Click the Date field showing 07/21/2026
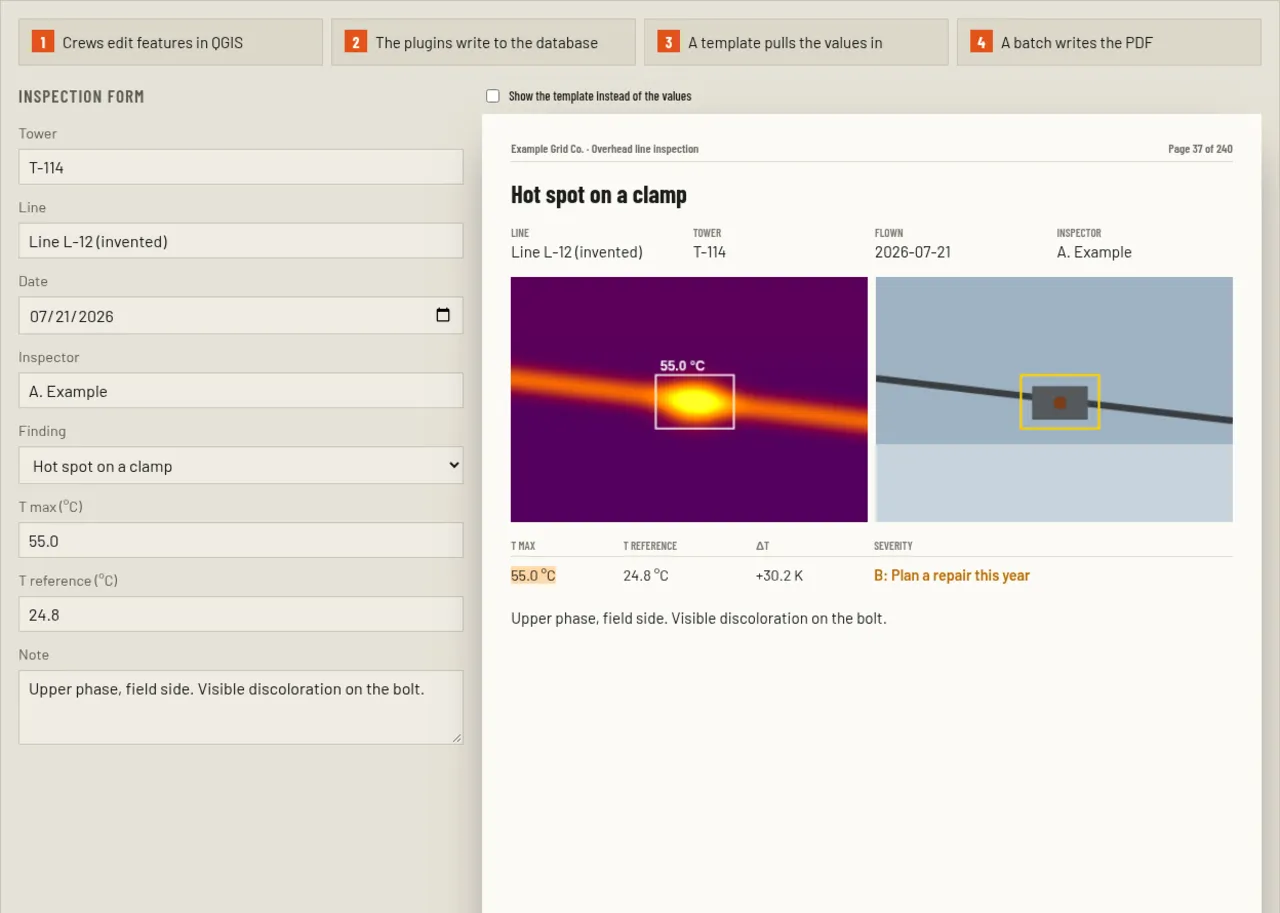This screenshot has width=1280, height=913. [x=241, y=316]
